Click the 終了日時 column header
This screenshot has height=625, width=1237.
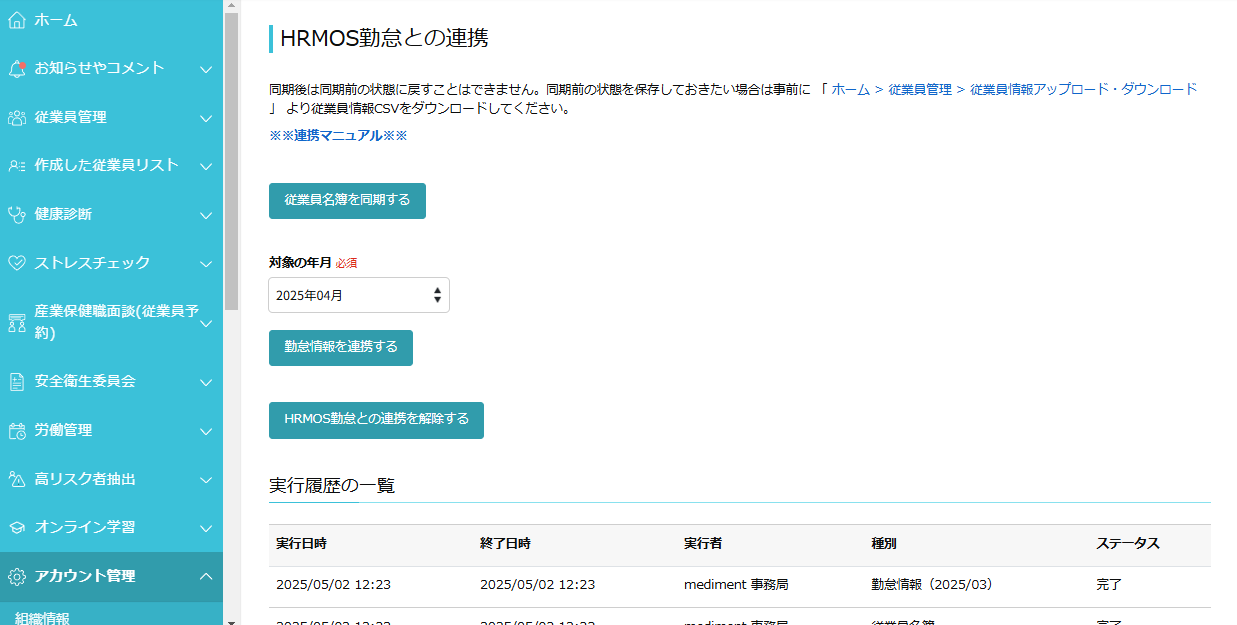tap(505, 544)
